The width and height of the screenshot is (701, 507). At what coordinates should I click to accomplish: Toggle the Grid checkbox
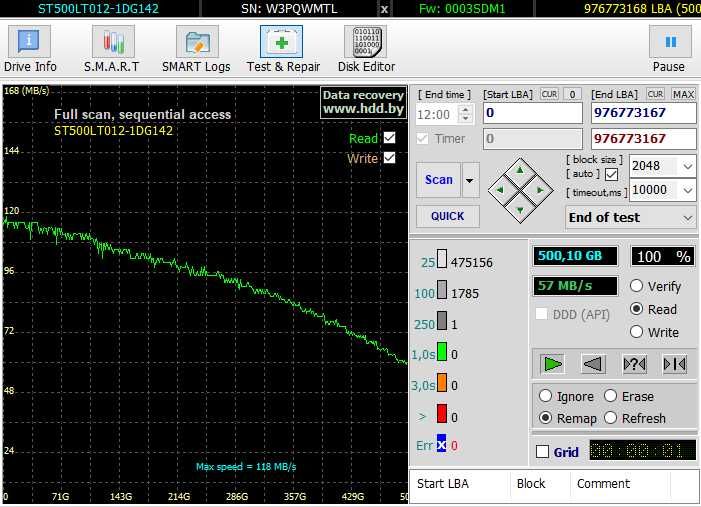click(542, 452)
